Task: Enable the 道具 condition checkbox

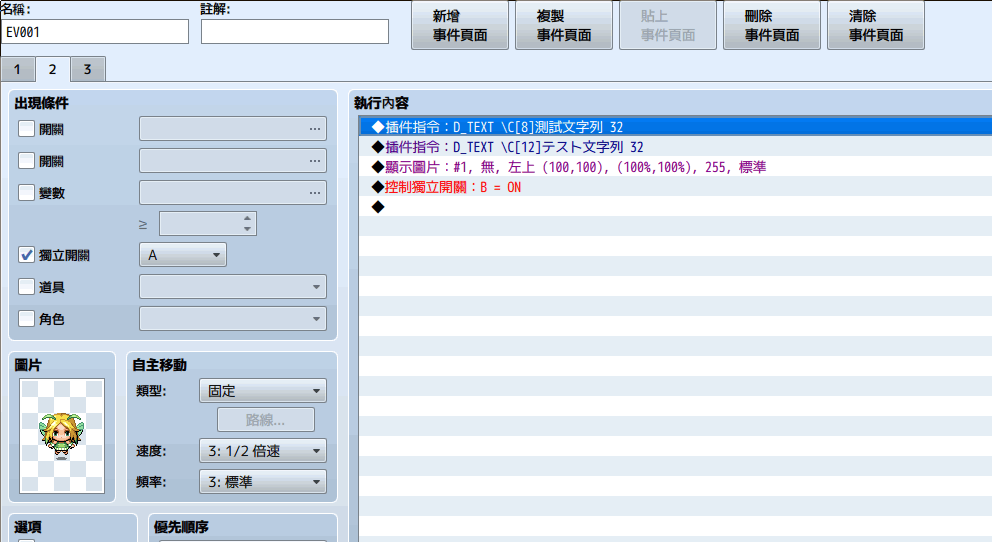Action: point(27,286)
